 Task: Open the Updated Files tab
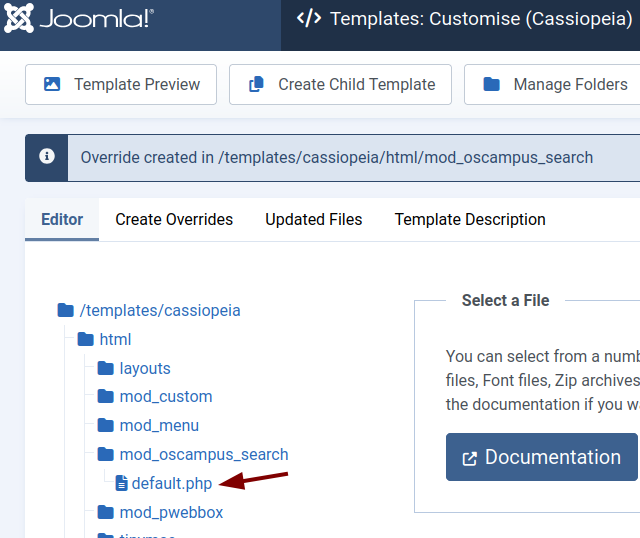click(313, 220)
